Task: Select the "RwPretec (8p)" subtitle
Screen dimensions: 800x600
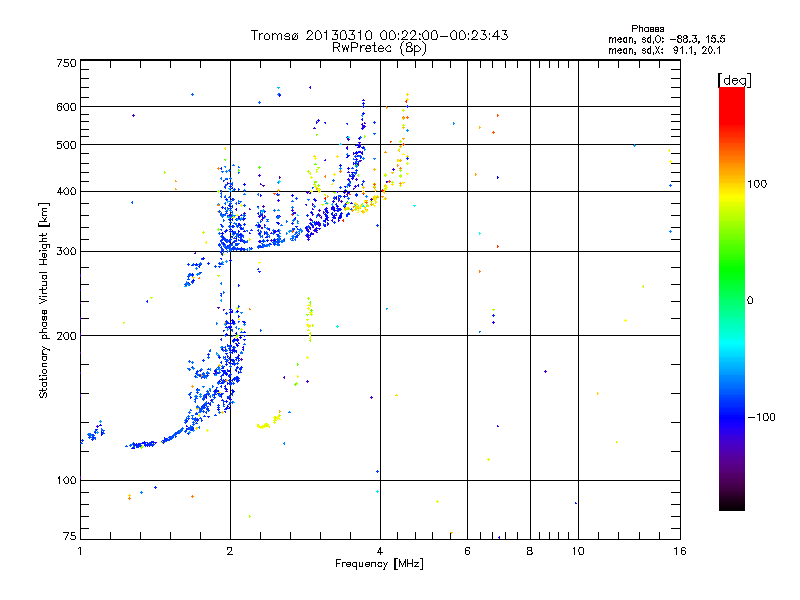Action: (379, 48)
